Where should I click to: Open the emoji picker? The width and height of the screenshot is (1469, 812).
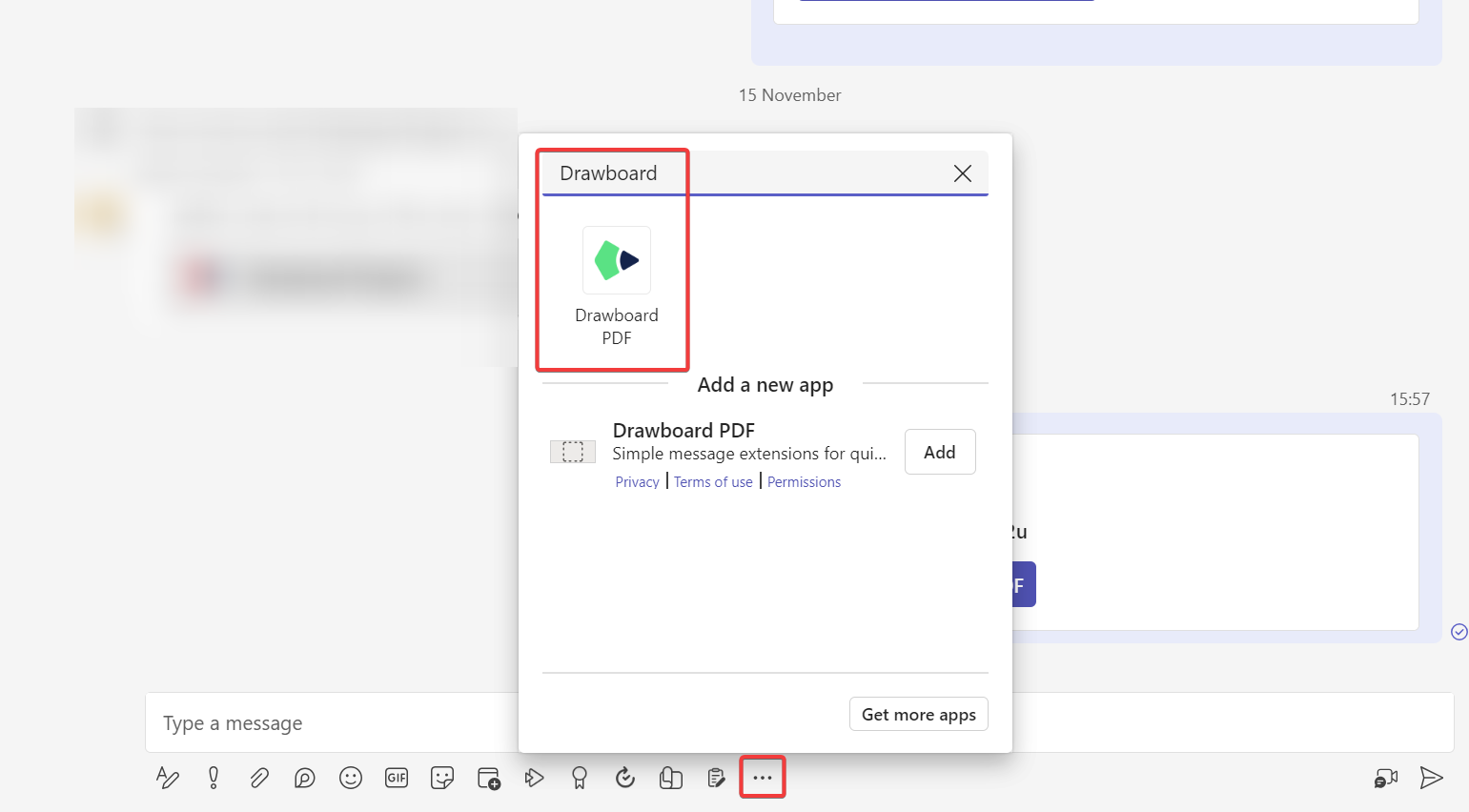tap(351, 778)
